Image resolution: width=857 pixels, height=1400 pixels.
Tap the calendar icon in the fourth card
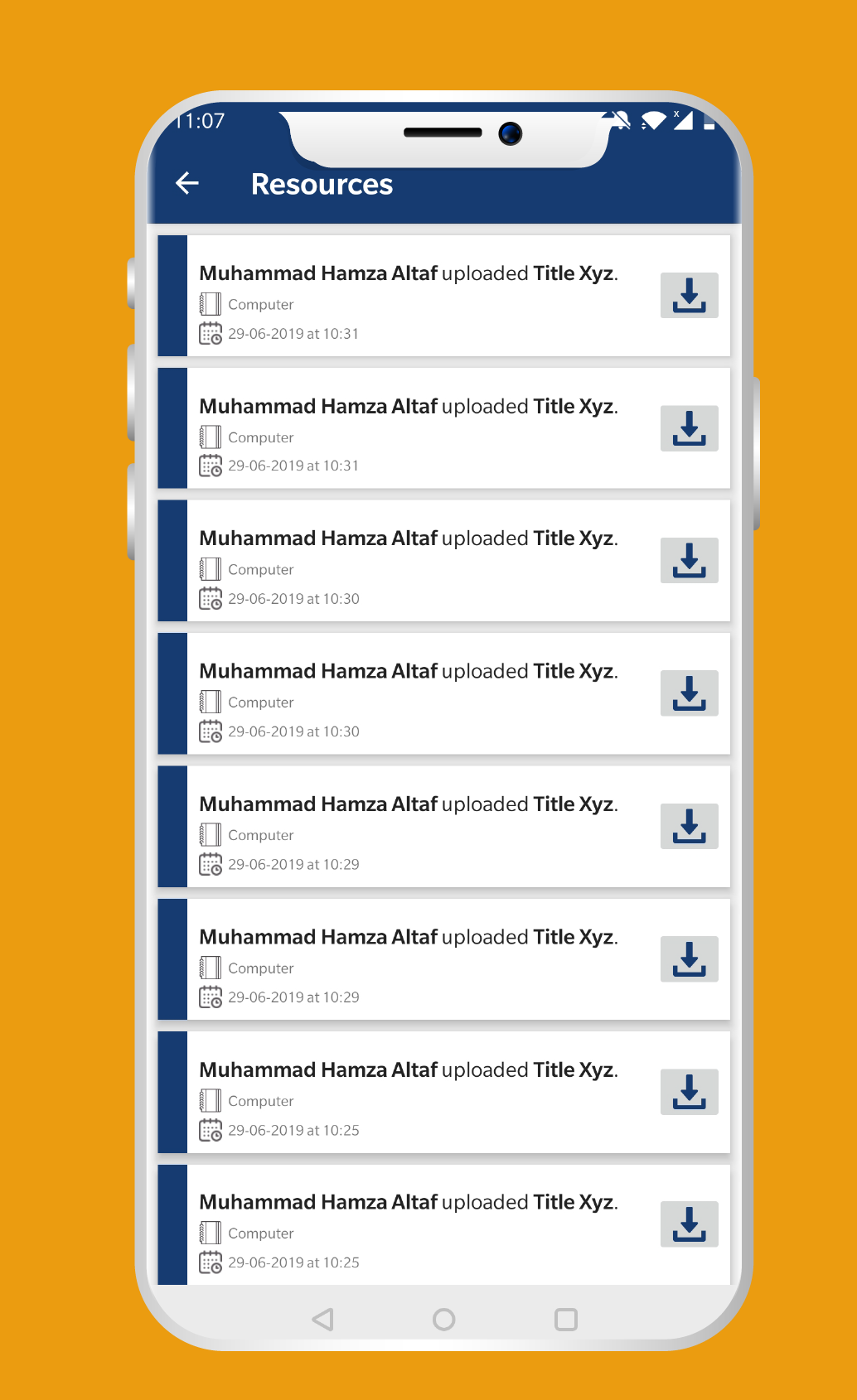(211, 731)
